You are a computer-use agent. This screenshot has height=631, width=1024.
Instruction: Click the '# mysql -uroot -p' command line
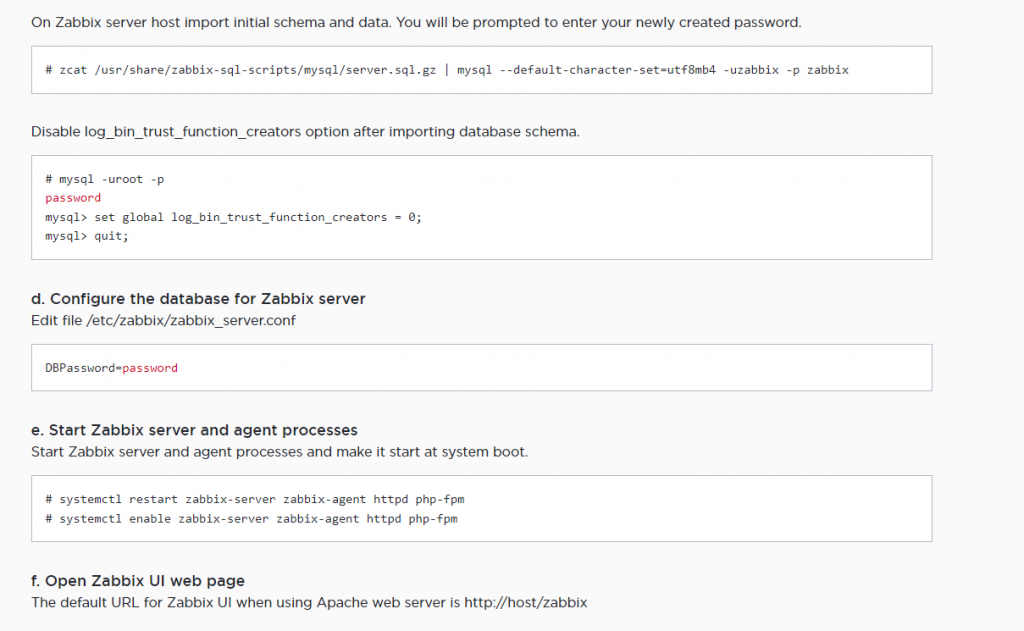coord(104,179)
